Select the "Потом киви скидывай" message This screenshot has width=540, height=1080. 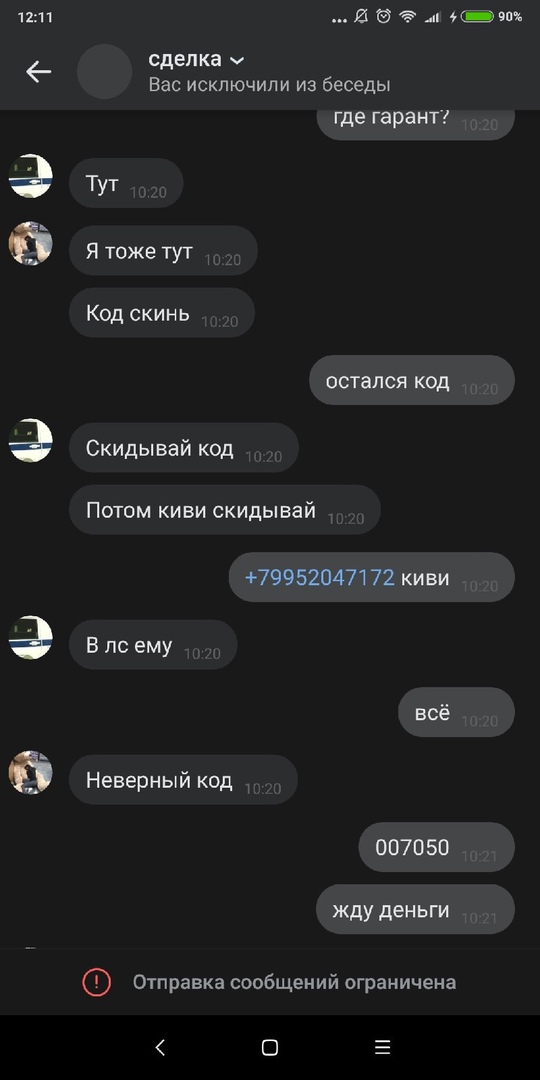click(x=225, y=510)
